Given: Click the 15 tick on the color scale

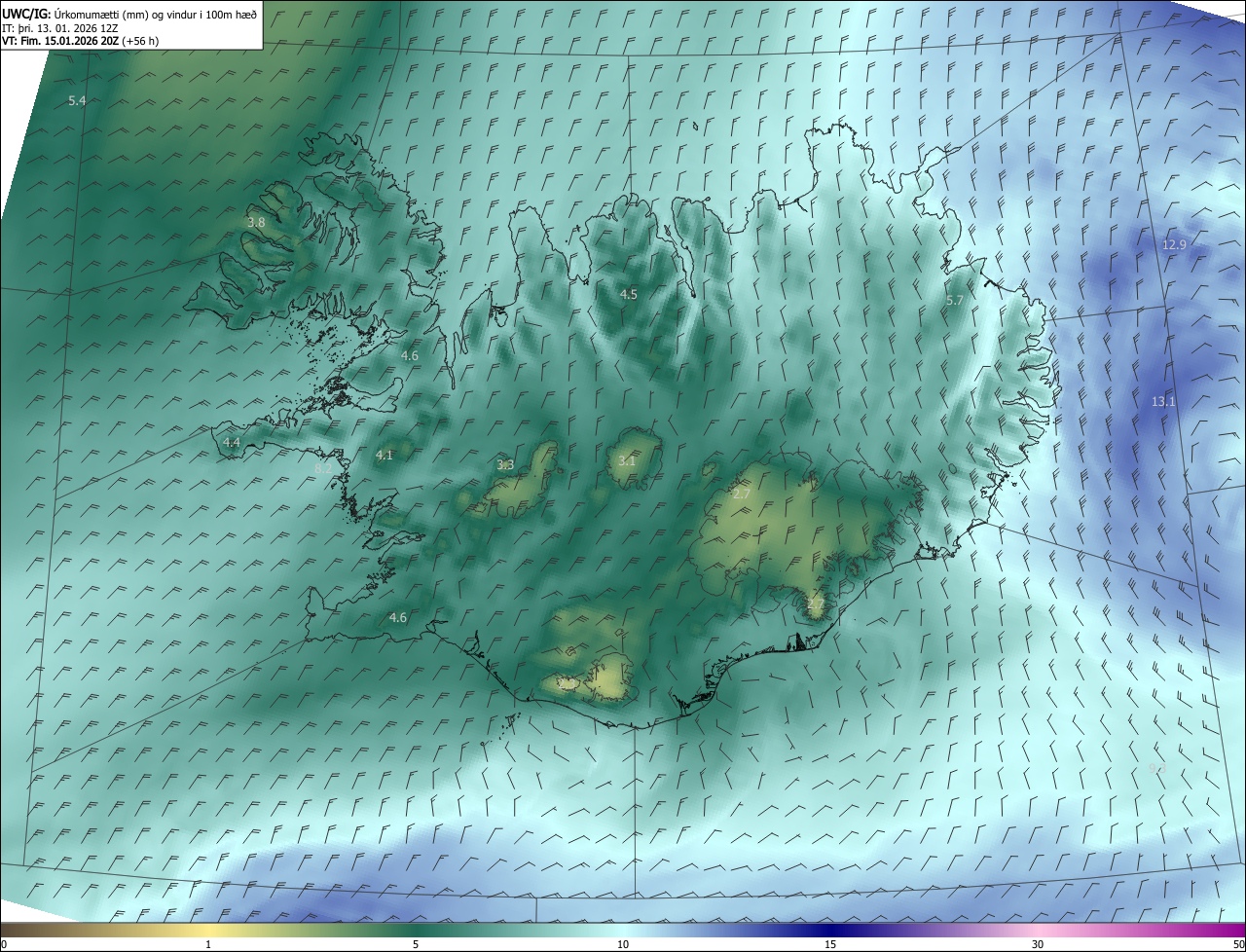Looking at the screenshot, I should pyautogui.click(x=830, y=944).
